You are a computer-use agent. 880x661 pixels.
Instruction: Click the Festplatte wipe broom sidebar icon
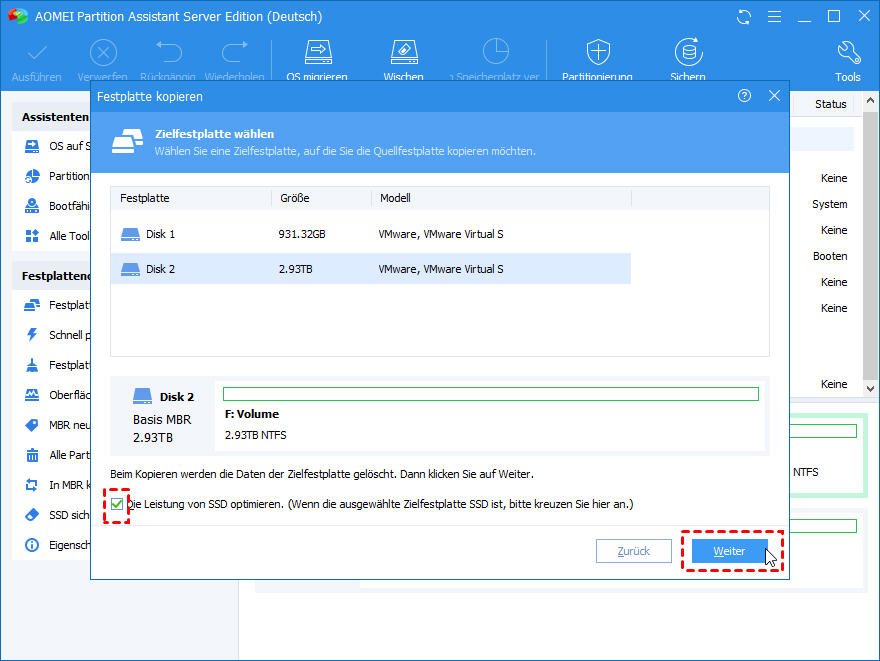pyautogui.click(x=32, y=365)
